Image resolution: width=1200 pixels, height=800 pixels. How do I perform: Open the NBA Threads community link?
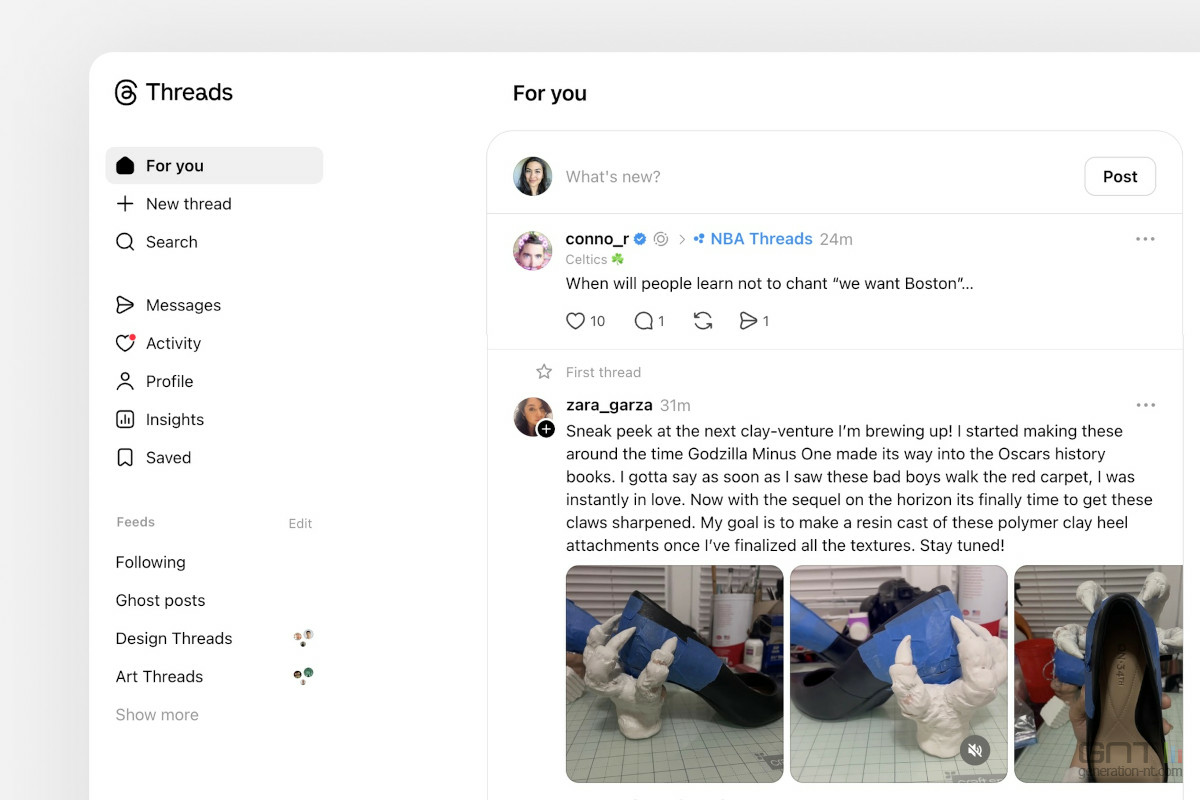pos(760,239)
